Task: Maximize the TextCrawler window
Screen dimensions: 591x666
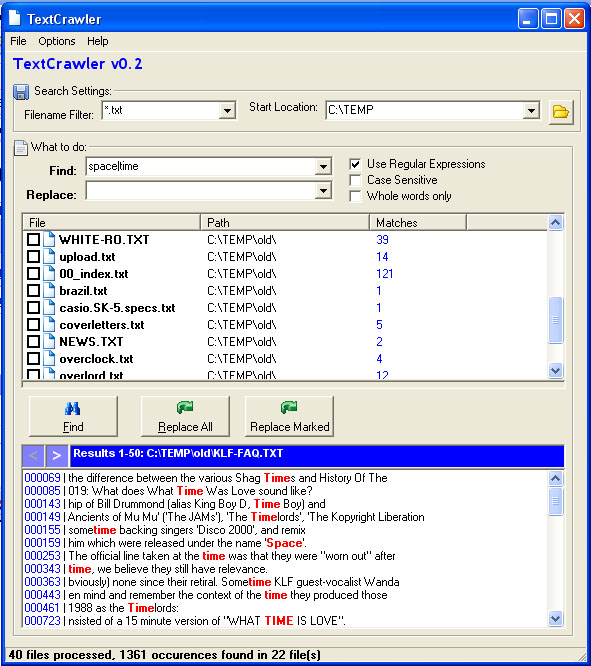Action: pos(551,19)
